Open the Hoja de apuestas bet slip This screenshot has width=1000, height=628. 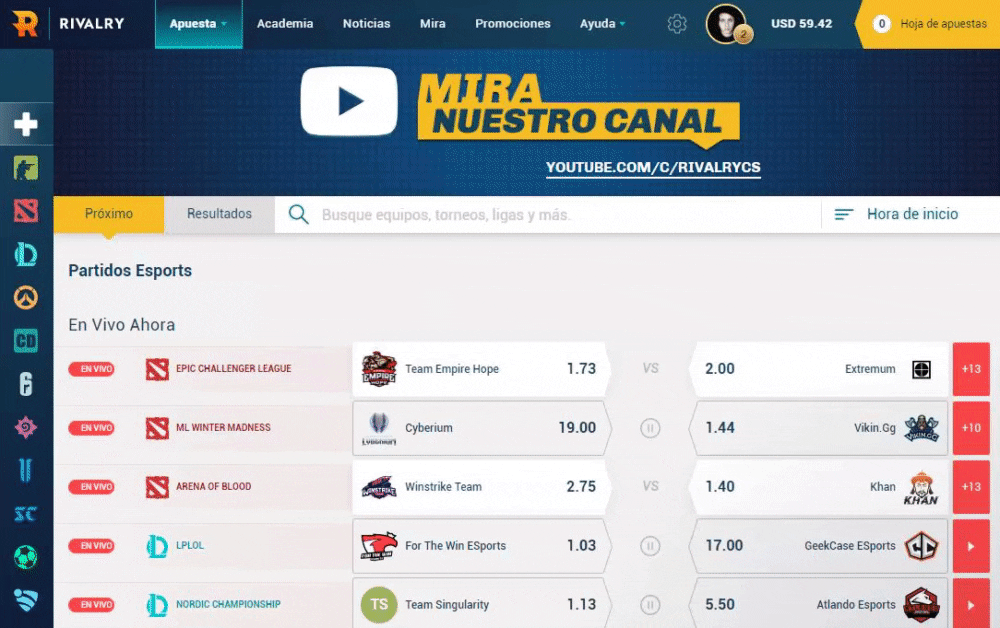pyautogui.click(x=929, y=24)
